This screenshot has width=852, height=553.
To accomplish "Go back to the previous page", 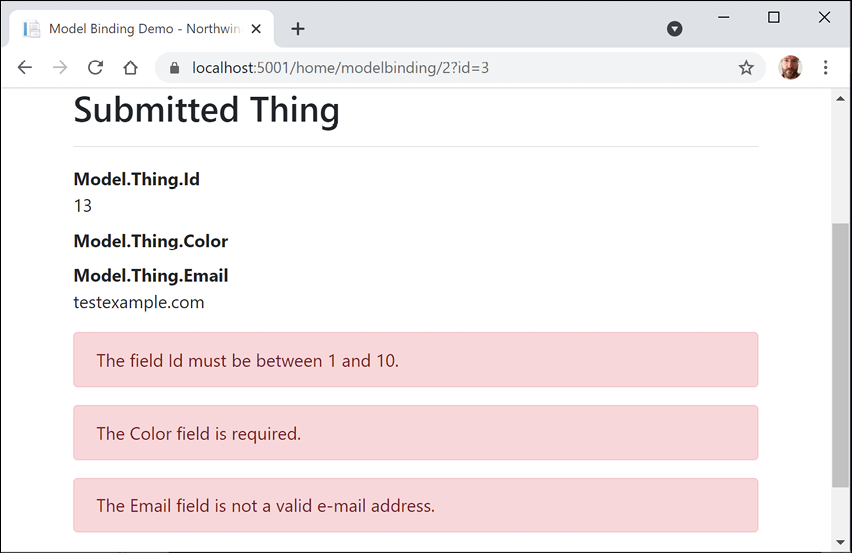I will 25,68.
